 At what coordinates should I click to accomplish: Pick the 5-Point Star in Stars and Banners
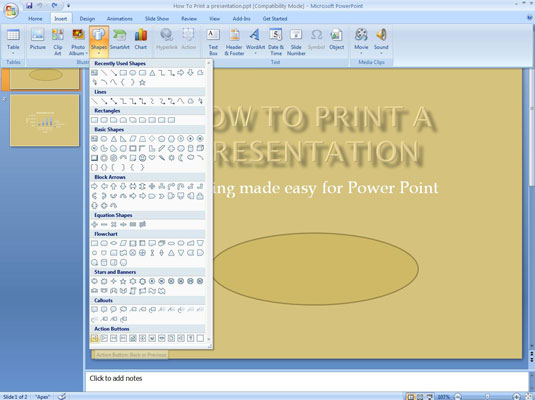click(x=123, y=281)
